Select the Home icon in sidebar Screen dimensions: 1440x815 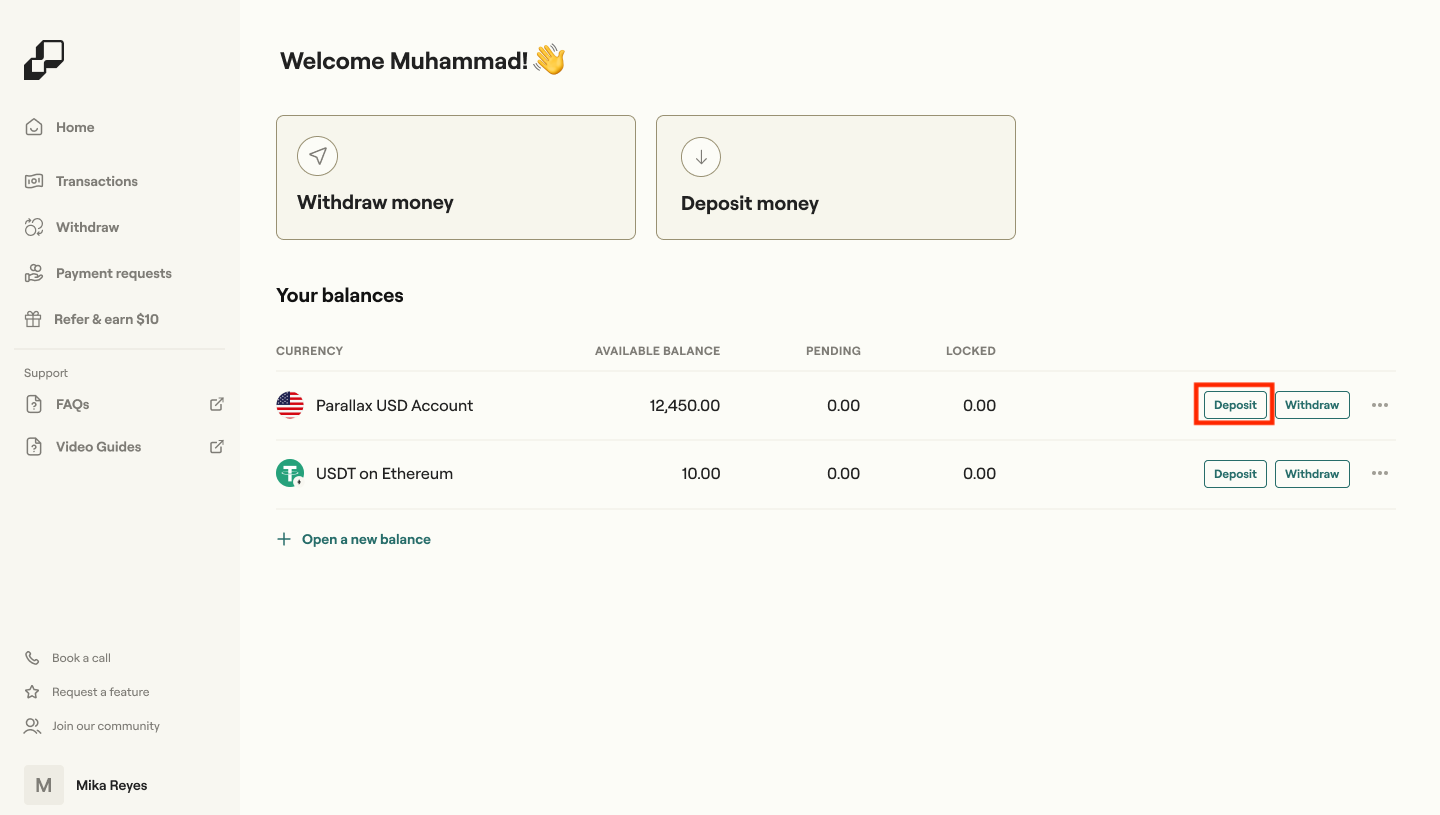point(33,127)
